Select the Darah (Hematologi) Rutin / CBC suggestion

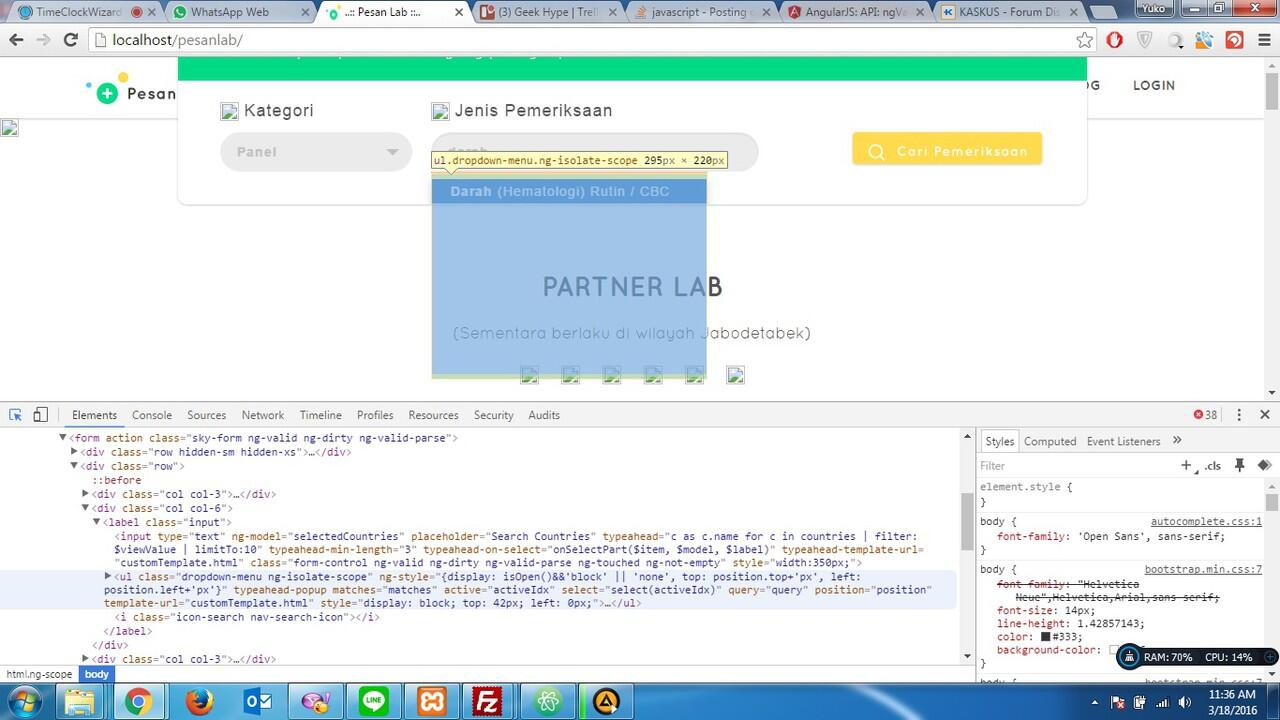pyautogui.click(x=569, y=191)
